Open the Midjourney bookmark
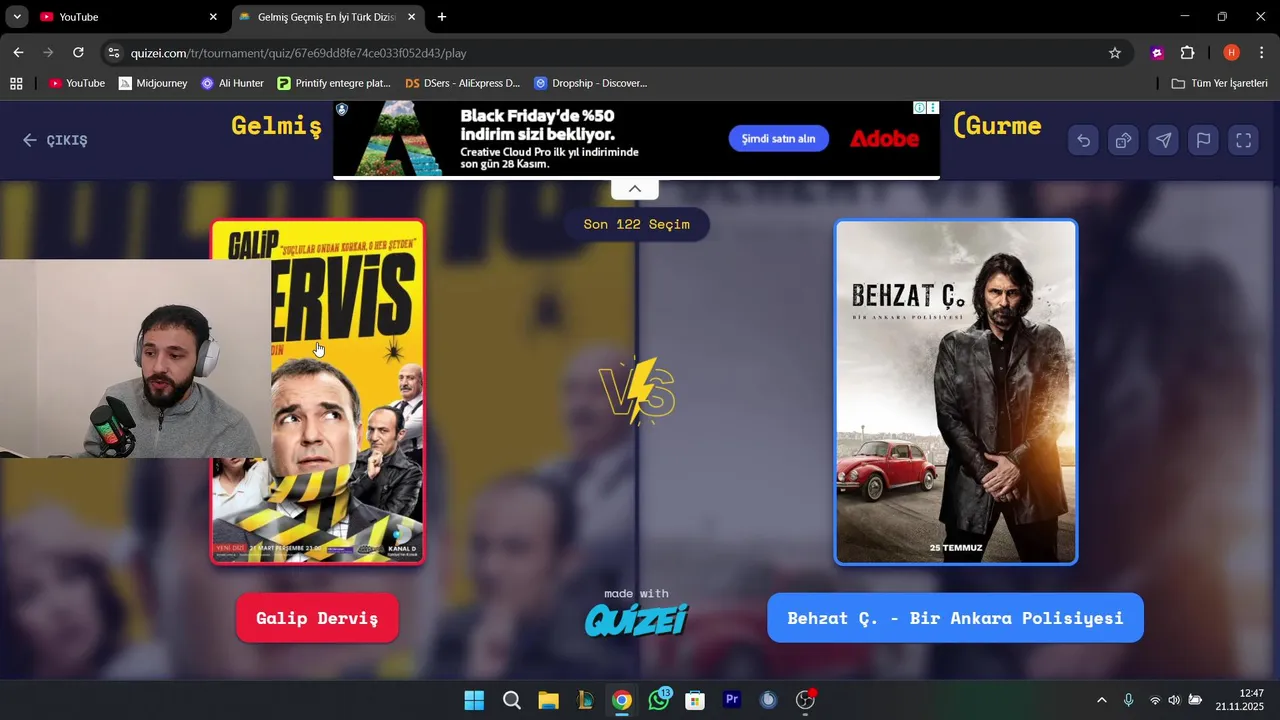1280x720 pixels. point(153,83)
